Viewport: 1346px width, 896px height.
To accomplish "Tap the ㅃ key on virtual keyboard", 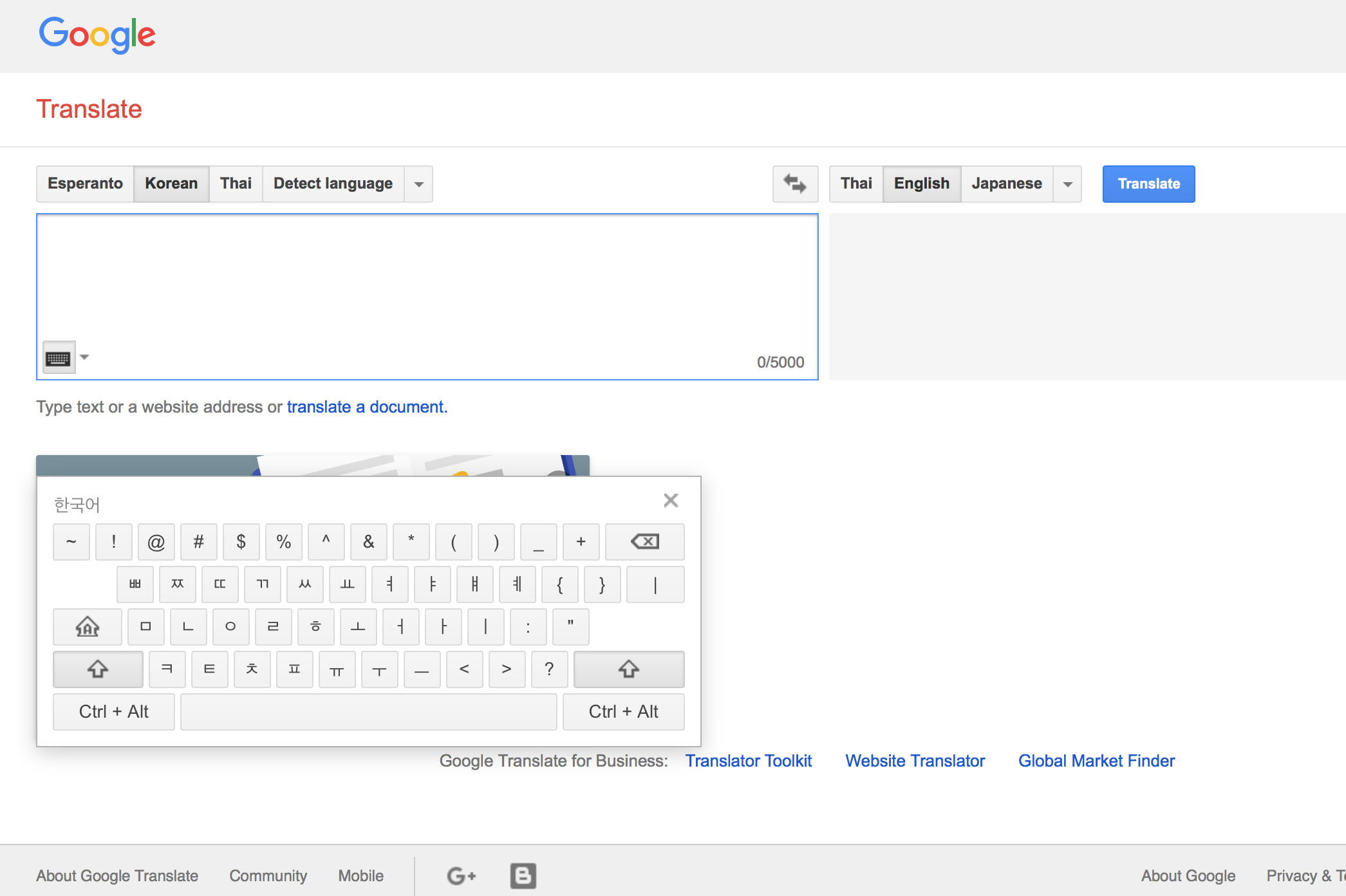I will coord(135,584).
